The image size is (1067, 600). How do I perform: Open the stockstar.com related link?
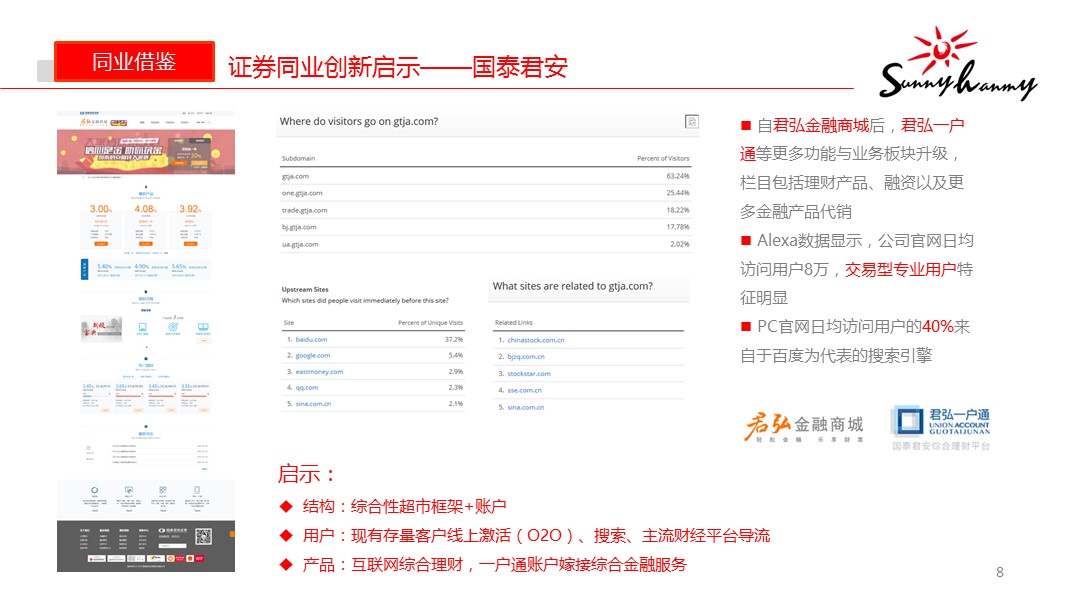(x=529, y=373)
